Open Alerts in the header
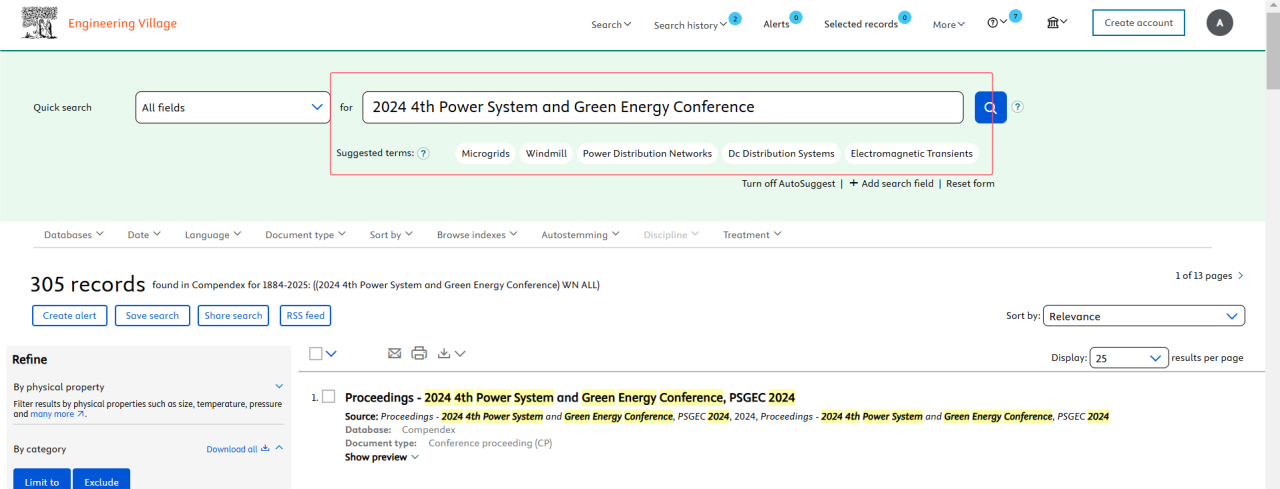 [x=776, y=24]
